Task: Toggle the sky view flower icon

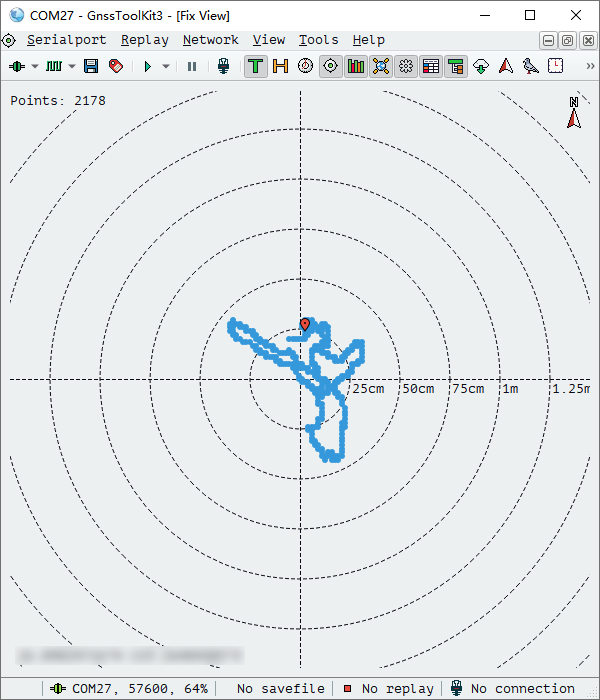Action: (x=406, y=67)
